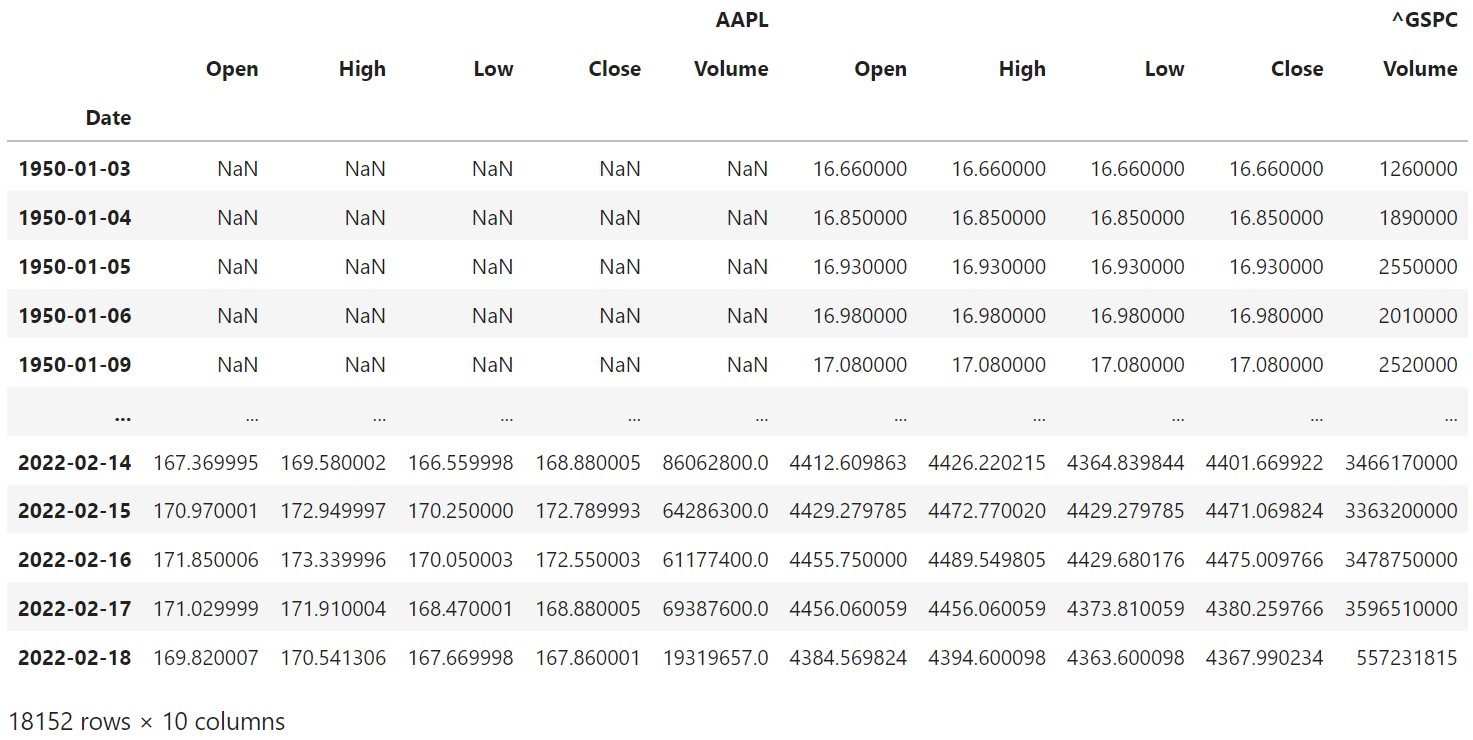This screenshot has height=740, width=1473.
Task: Click the 18152 rows × 10 columns summary
Action: (x=147, y=721)
